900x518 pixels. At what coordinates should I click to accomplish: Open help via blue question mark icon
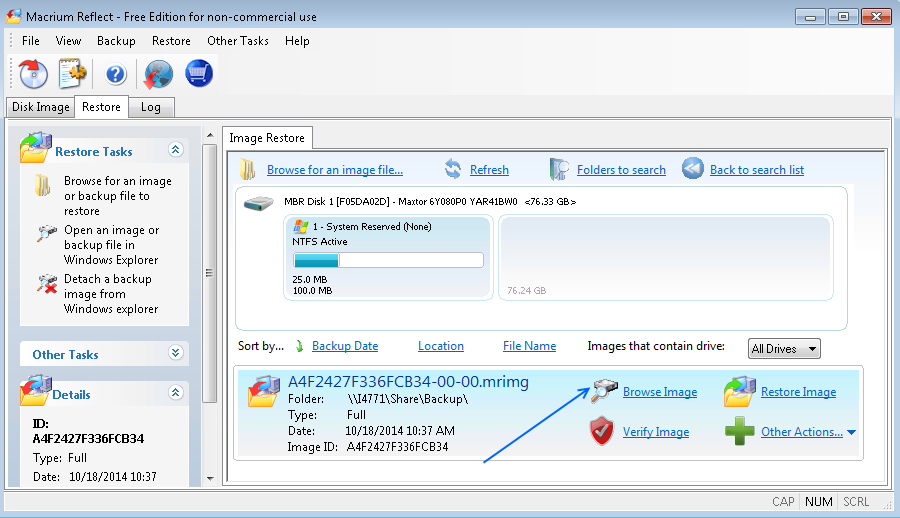[x=115, y=74]
